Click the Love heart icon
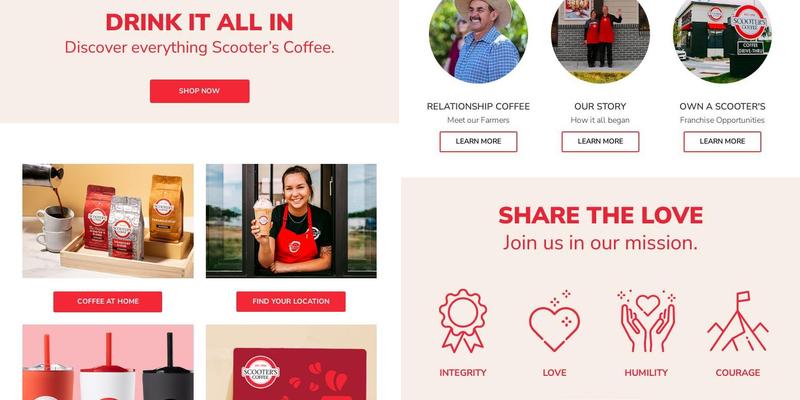 [x=555, y=321]
